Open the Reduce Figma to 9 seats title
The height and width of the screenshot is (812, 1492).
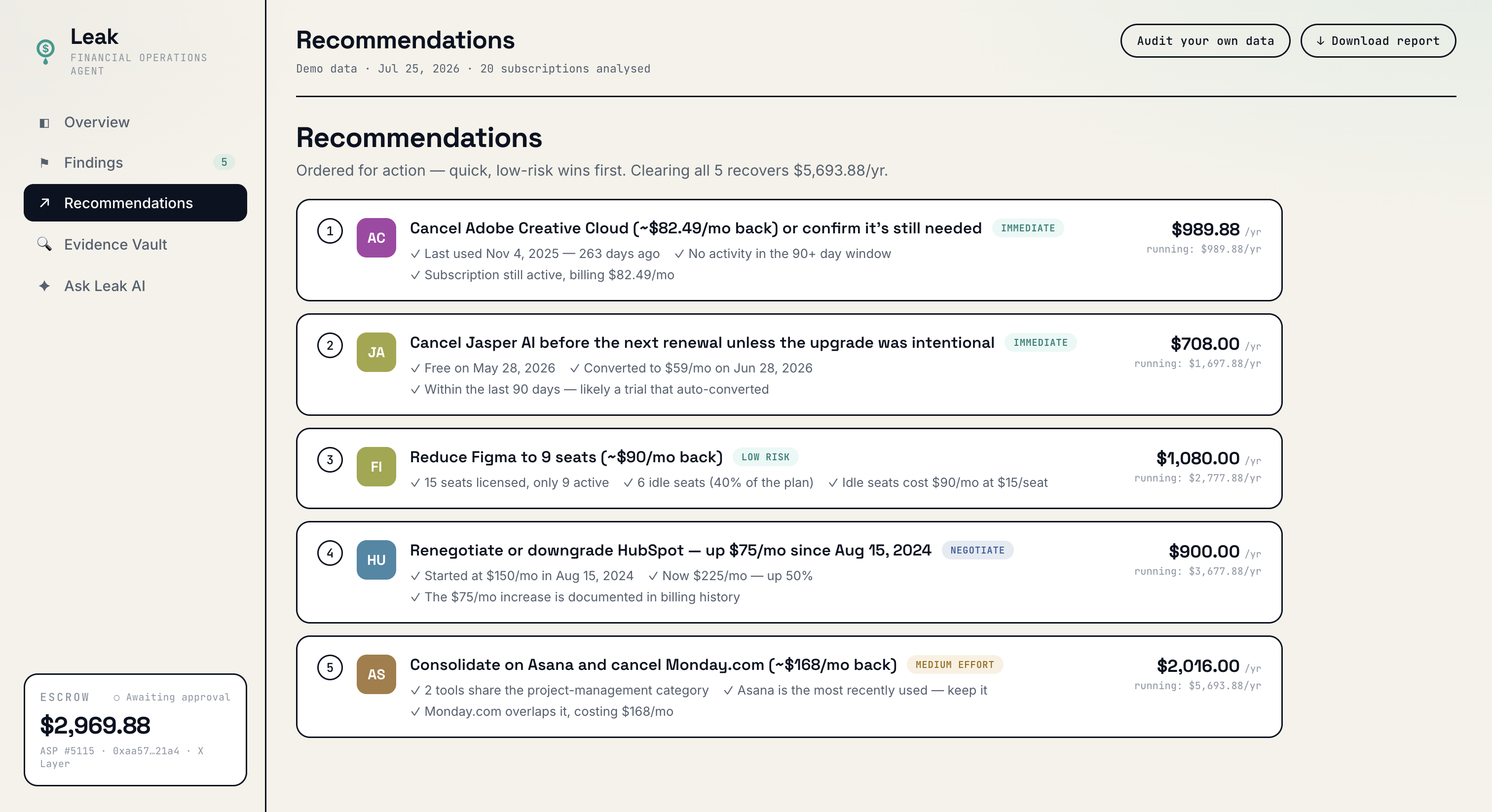point(566,457)
